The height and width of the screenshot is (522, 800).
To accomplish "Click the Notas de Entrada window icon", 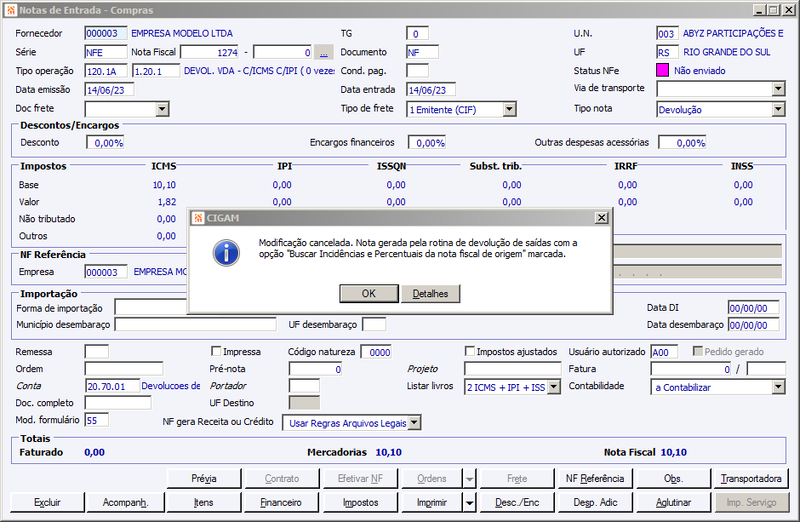I will (x=11, y=10).
